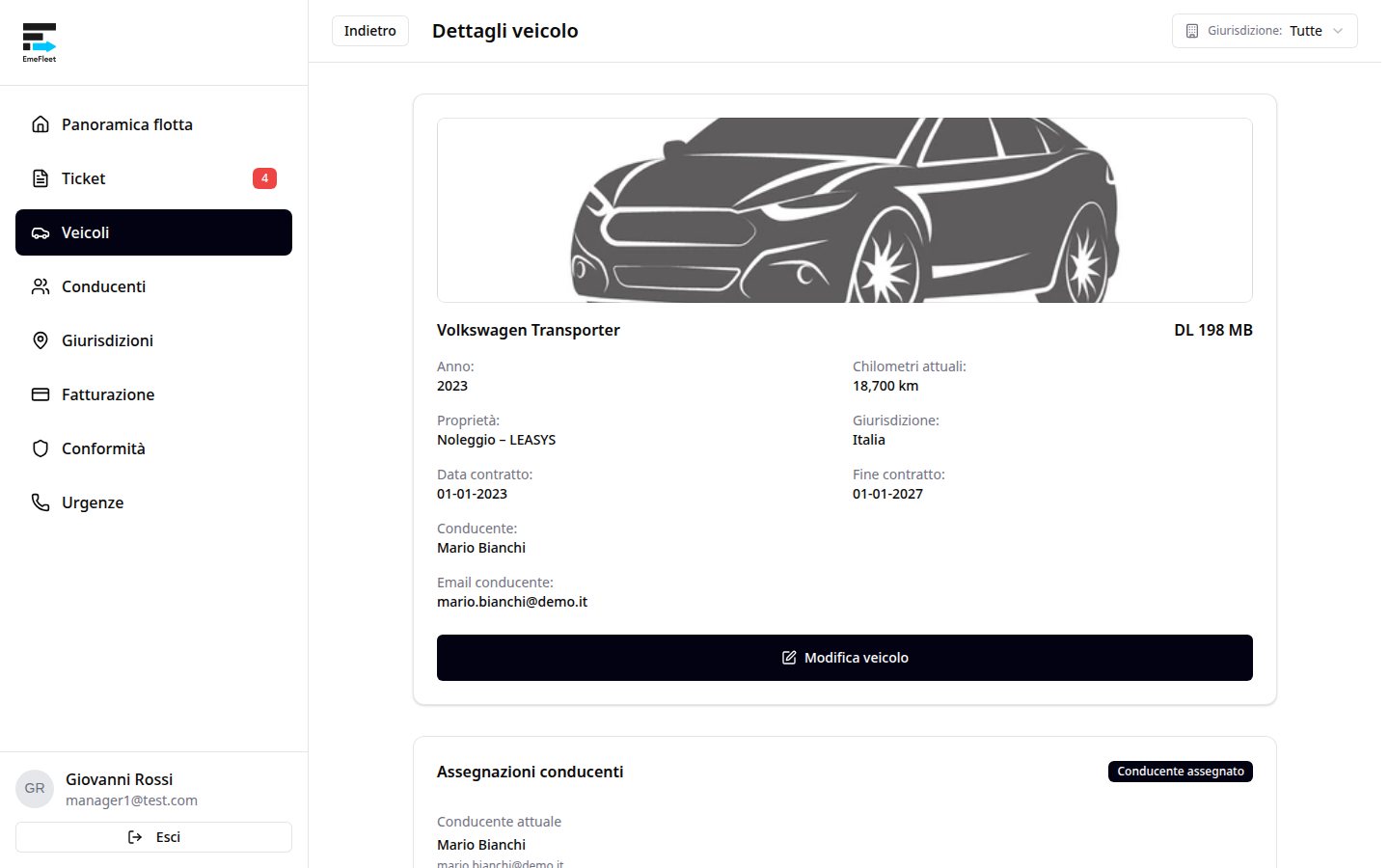
Task: Click the car icon beside Veicoli
Action: click(x=41, y=232)
